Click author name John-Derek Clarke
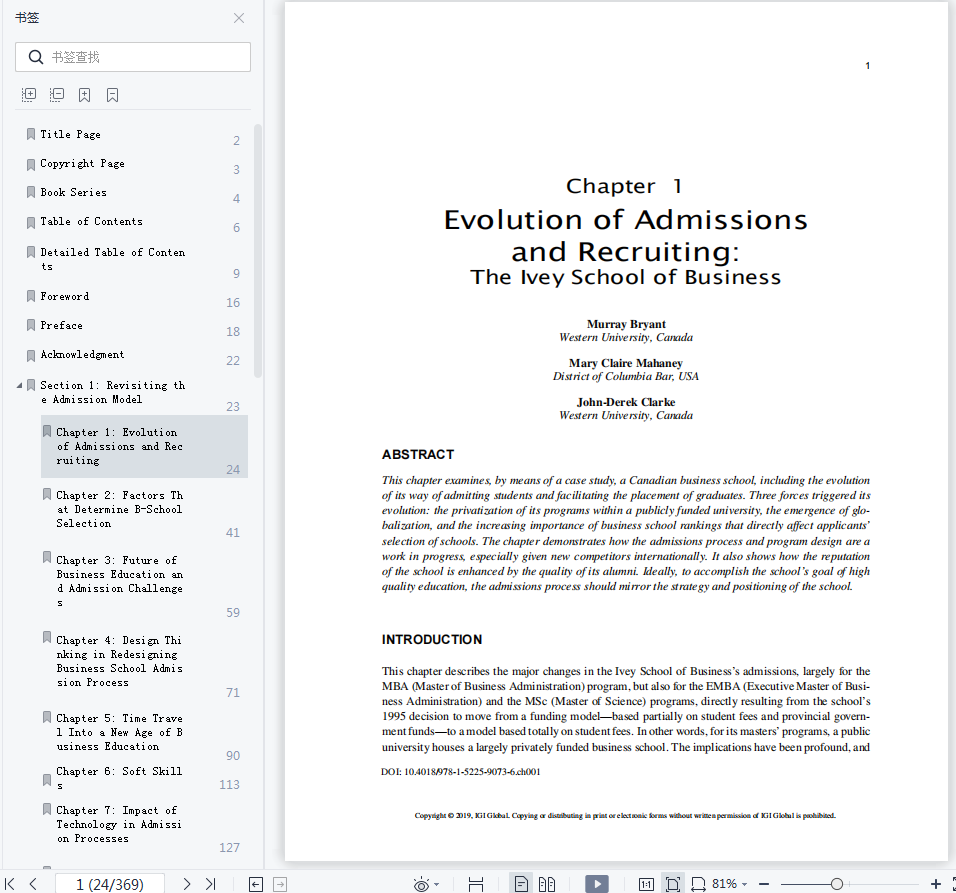Image resolution: width=956 pixels, height=893 pixels. pos(626,402)
